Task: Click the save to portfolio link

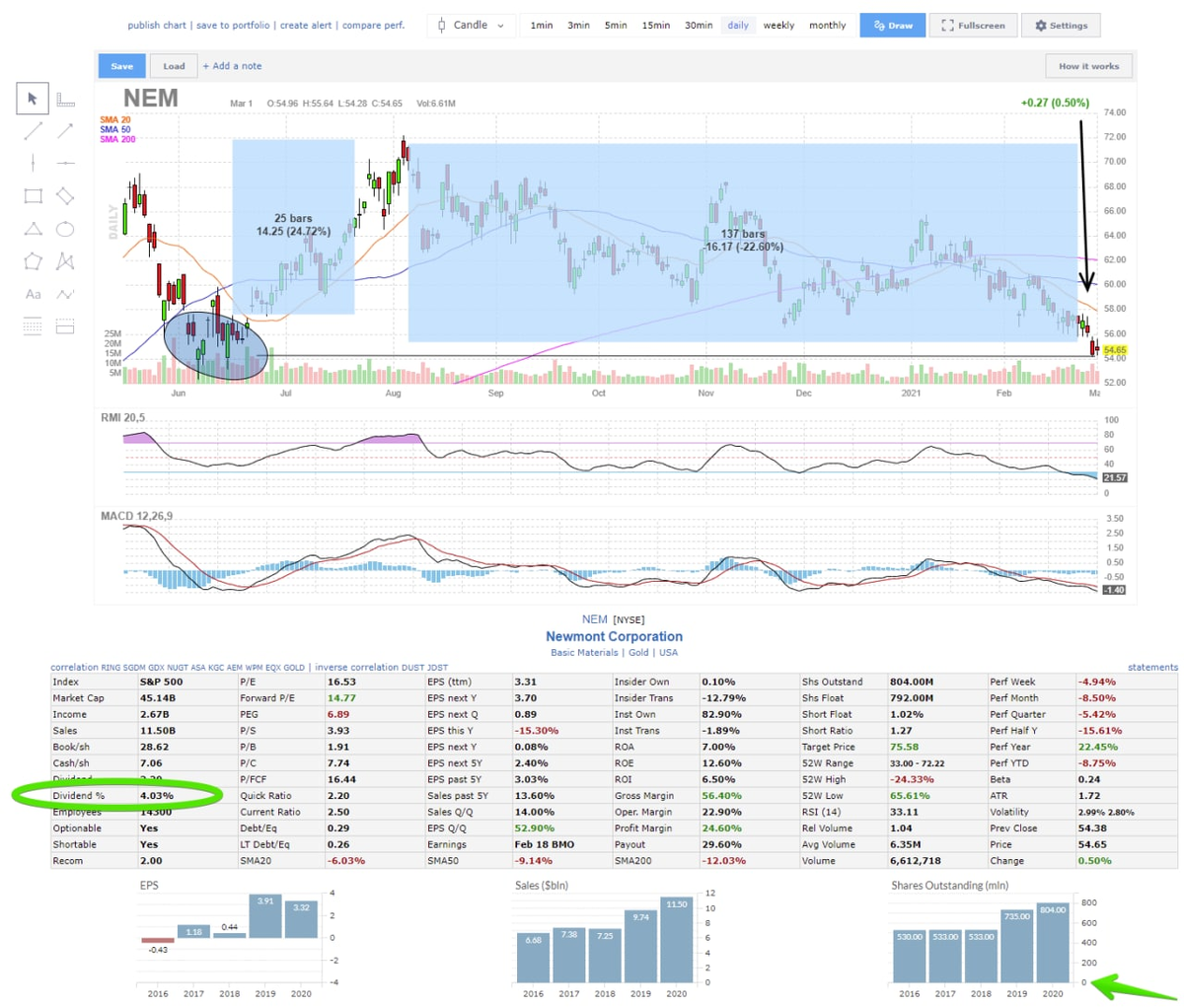Action: [x=233, y=26]
